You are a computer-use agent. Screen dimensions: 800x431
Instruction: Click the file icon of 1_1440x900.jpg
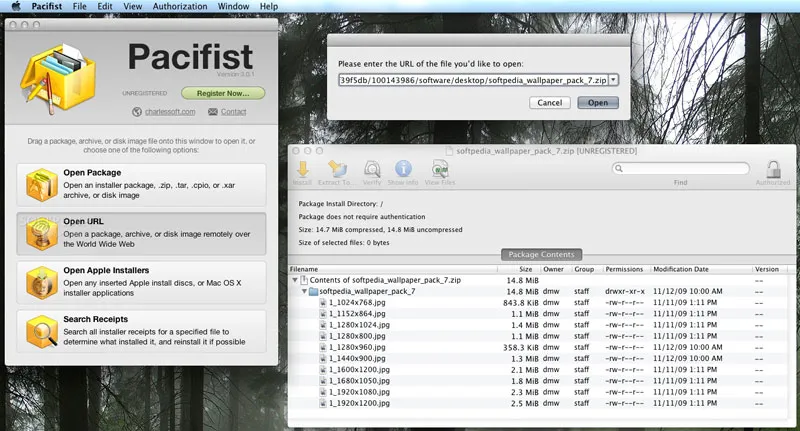(x=322, y=359)
